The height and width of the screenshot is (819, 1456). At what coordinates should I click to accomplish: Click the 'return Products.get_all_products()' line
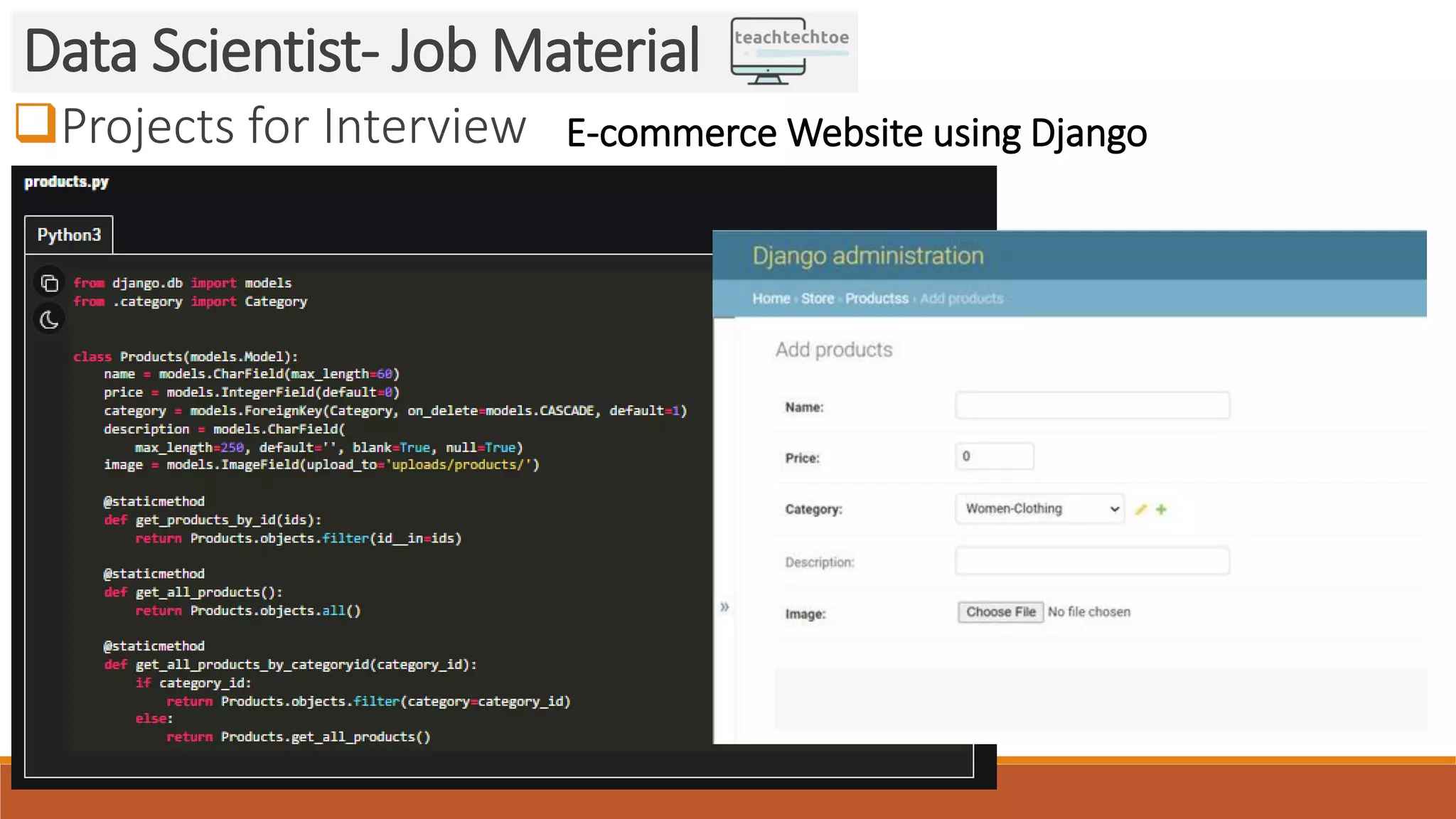pyautogui.click(x=299, y=737)
